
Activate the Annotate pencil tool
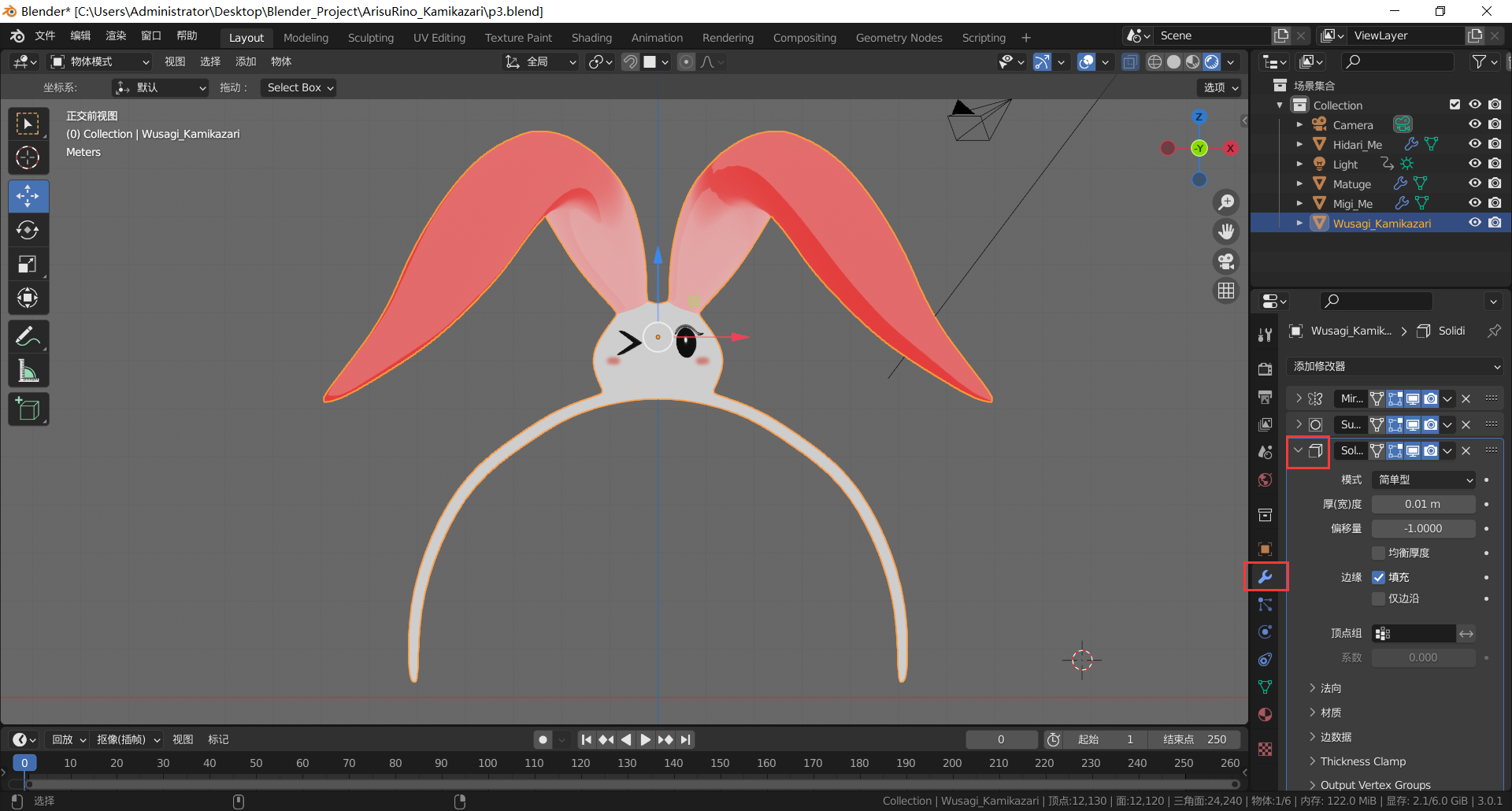tap(28, 337)
